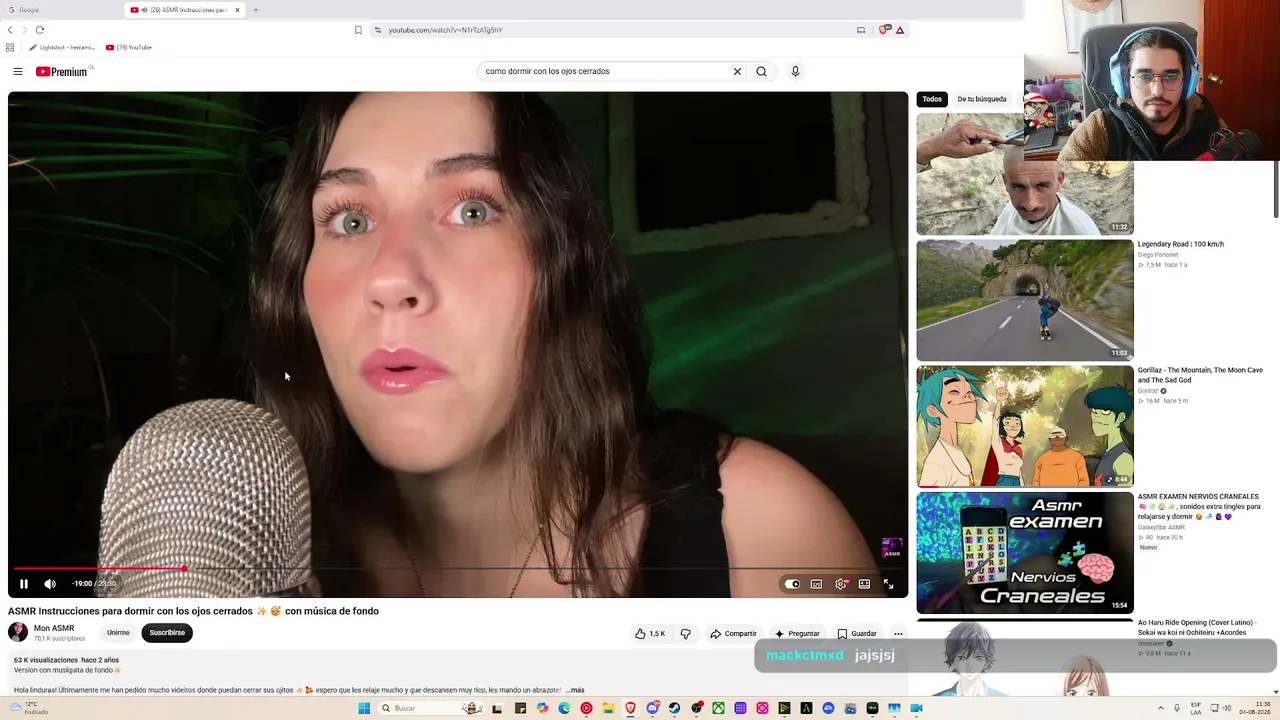This screenshot has width=1280, height=720.
Task: Click the Unirme membership button
Action: (118, 632)
